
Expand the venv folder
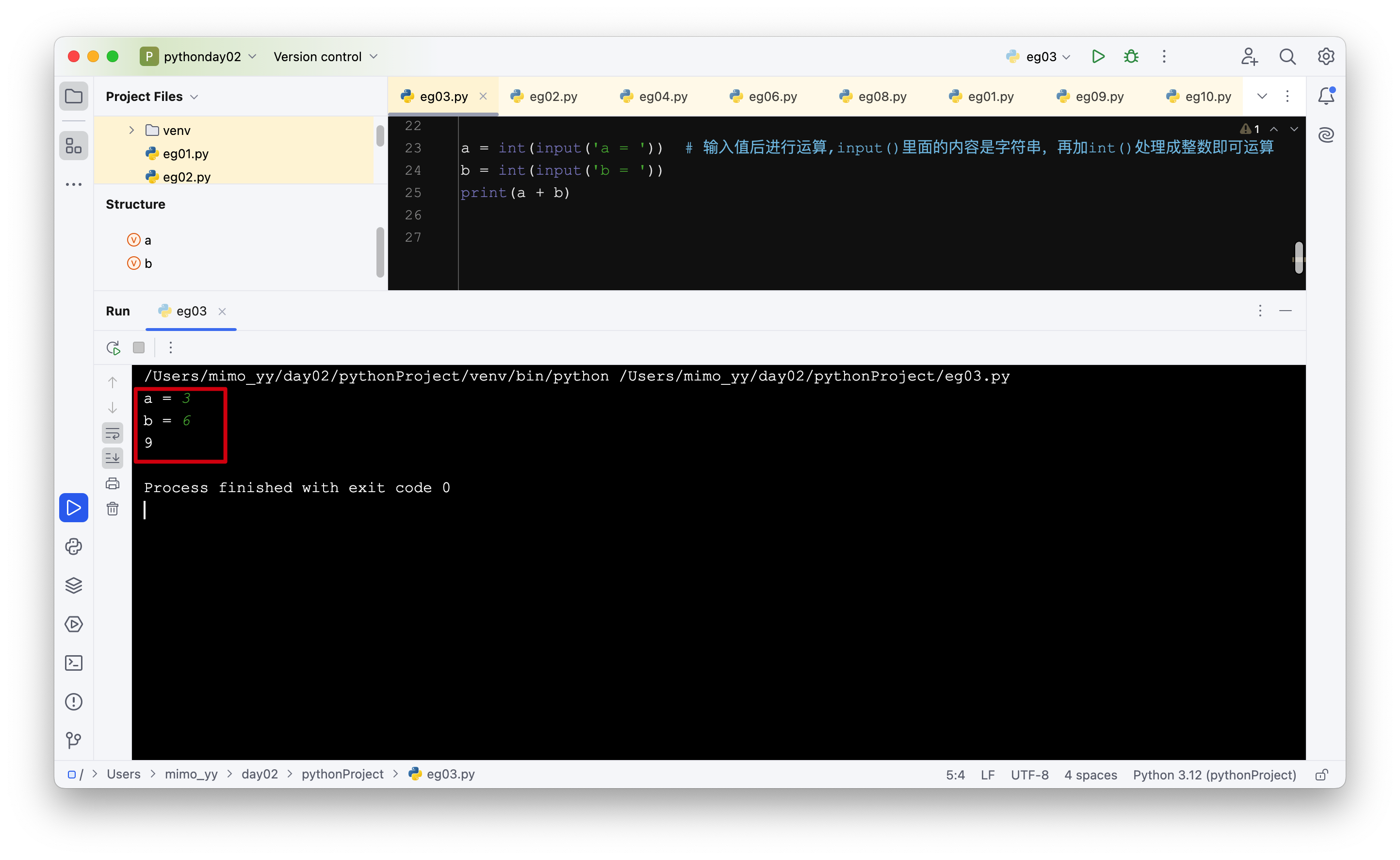point(131,130)
